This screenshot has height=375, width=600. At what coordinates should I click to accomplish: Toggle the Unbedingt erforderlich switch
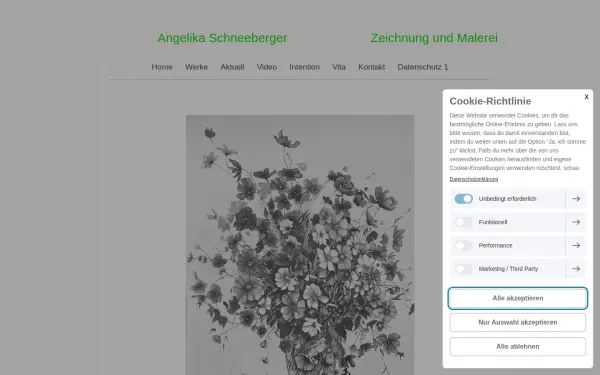click(x=463, y=199)
